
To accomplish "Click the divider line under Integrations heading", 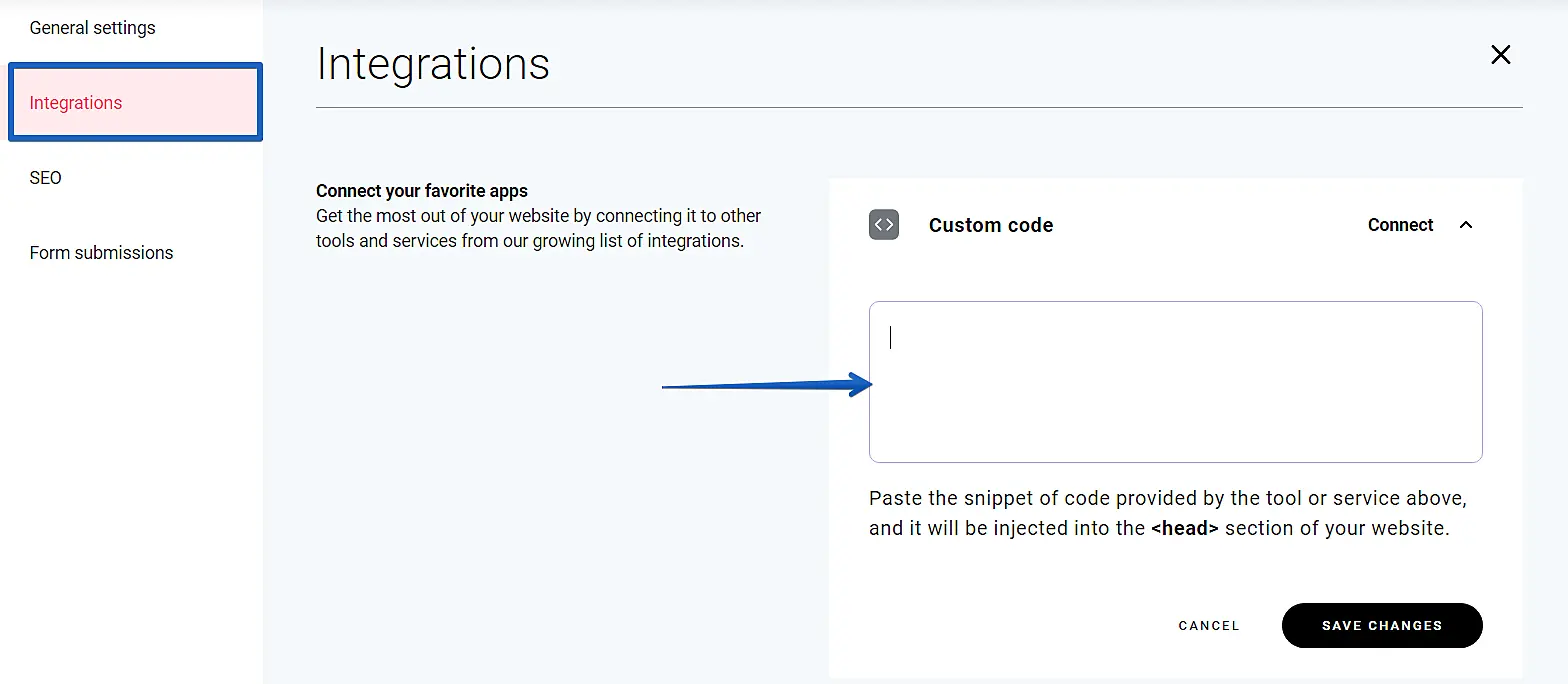I will (x=918, y=107).
